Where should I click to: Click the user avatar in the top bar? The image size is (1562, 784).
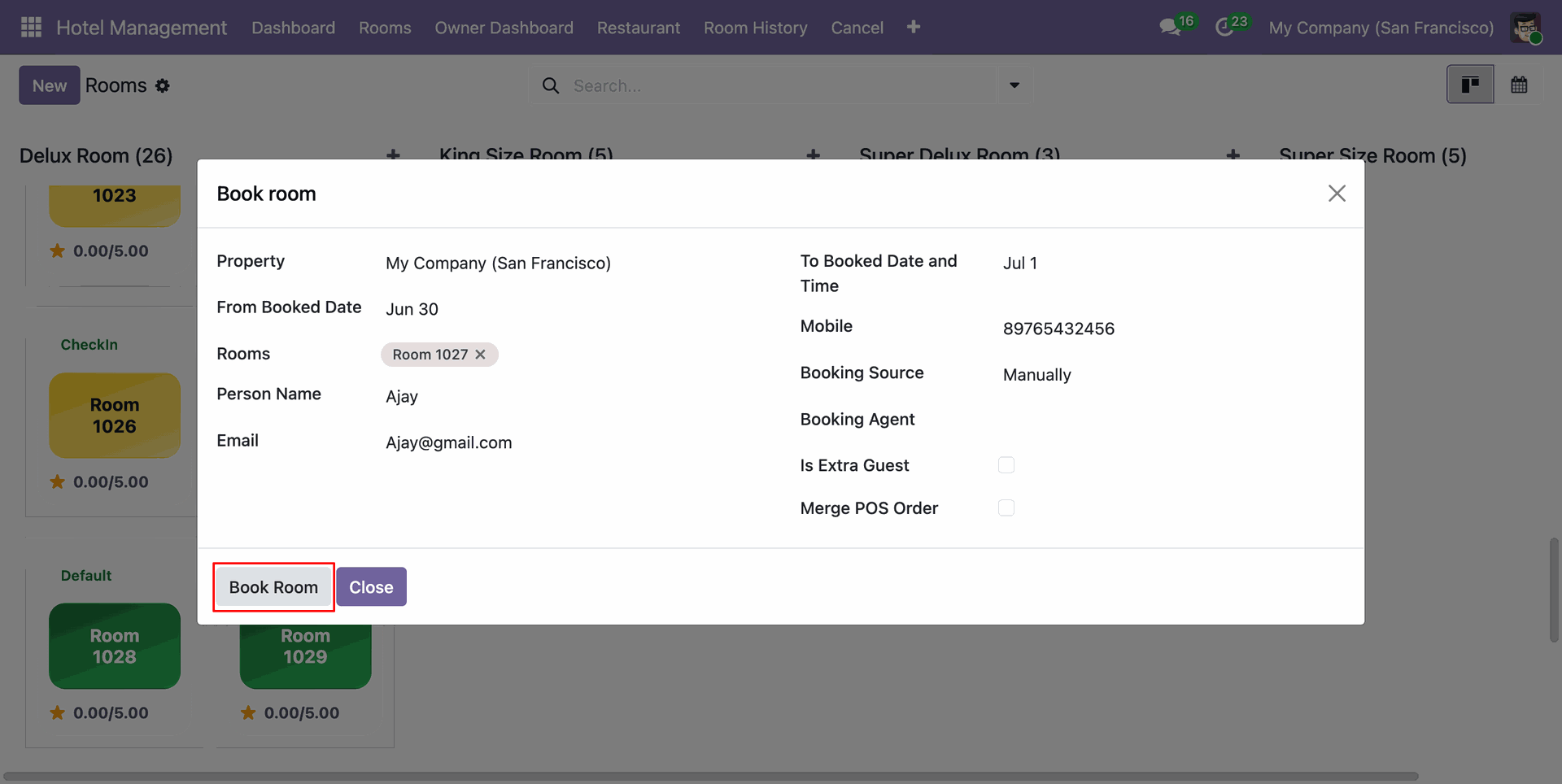1525,28
